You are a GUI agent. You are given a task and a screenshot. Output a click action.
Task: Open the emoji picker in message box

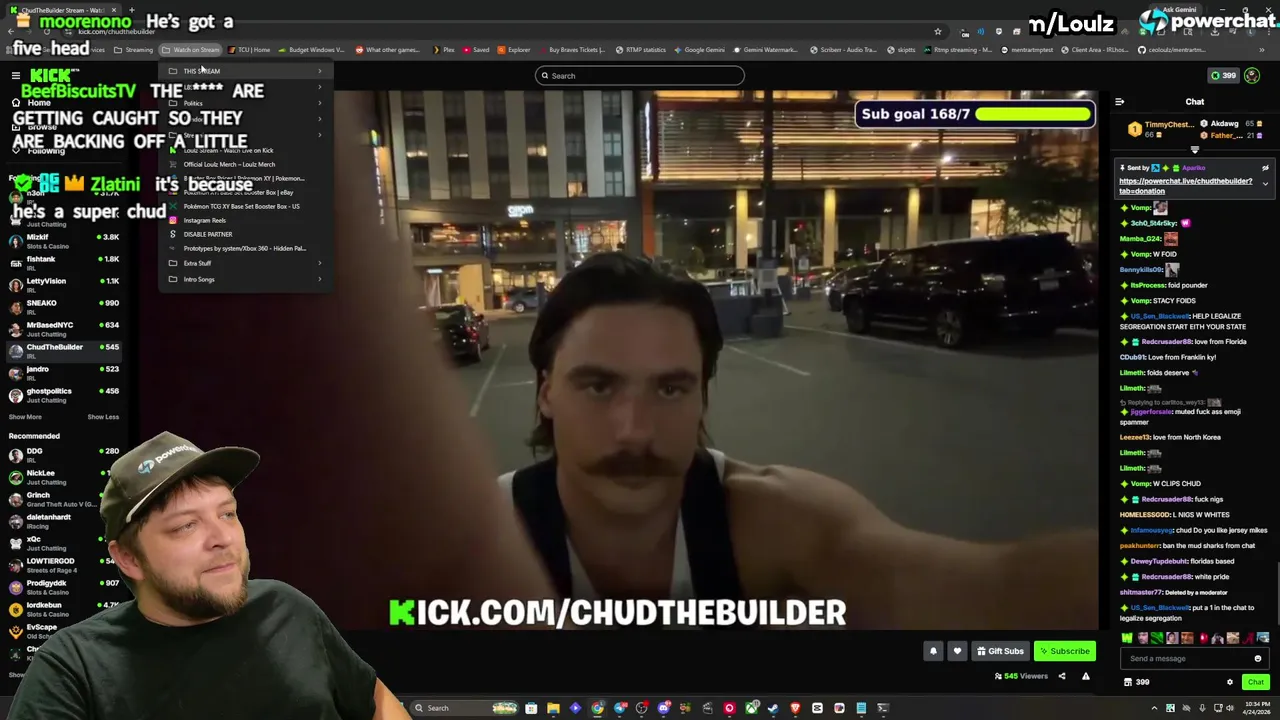[x=1257, y=659]
